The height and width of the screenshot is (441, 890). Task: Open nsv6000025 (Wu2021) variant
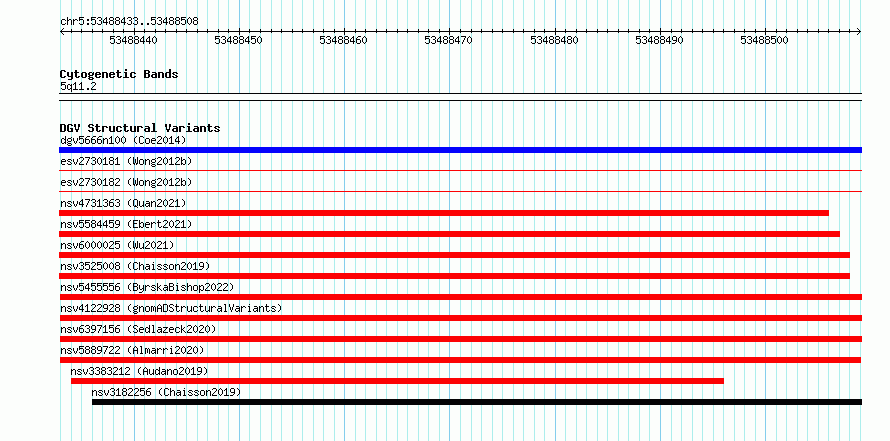coord(117,245)
